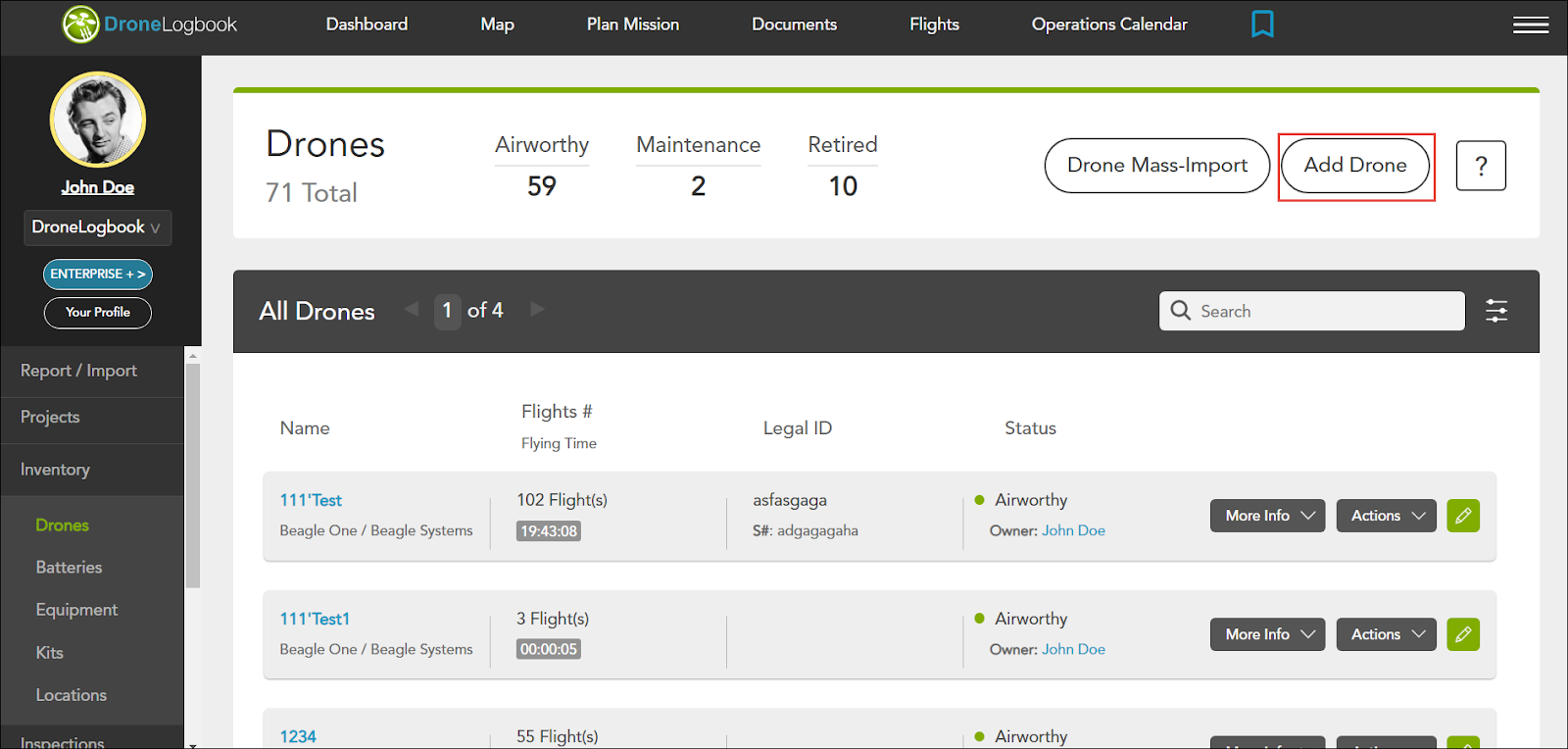Click the Name column header
Image resolution: width=1568 pixels, height=749 pixels.
[x=305, y=428]
